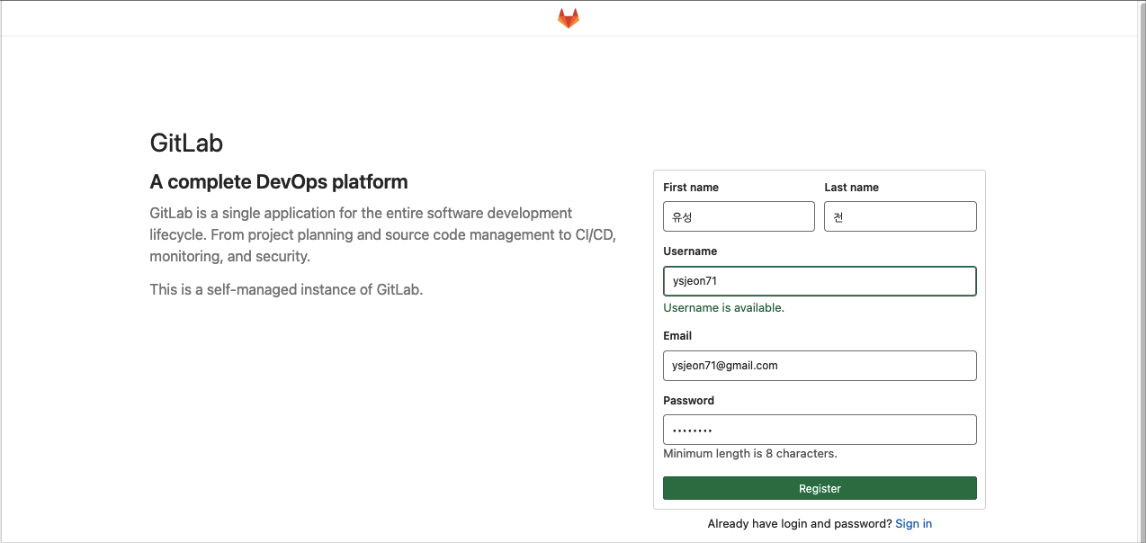Click the Email field with ysjeon71@gmail.com
The image size is (1146, 543).
point(820,365)
